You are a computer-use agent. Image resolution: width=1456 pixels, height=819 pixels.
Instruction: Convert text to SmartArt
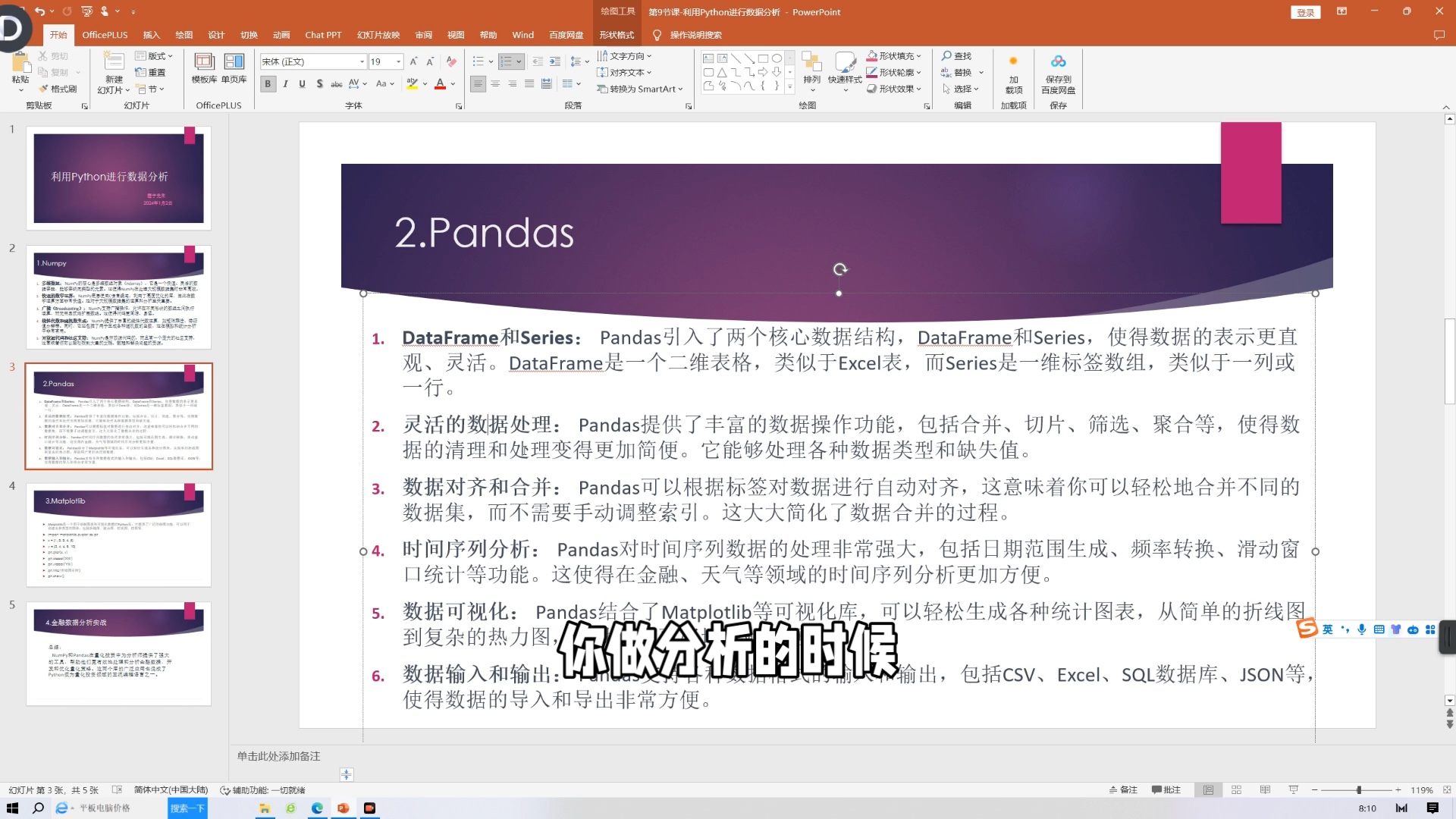[641, 89]
